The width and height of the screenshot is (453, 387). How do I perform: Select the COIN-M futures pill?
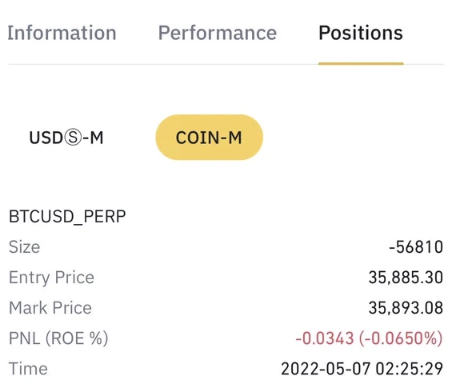[x=209, y=137]
